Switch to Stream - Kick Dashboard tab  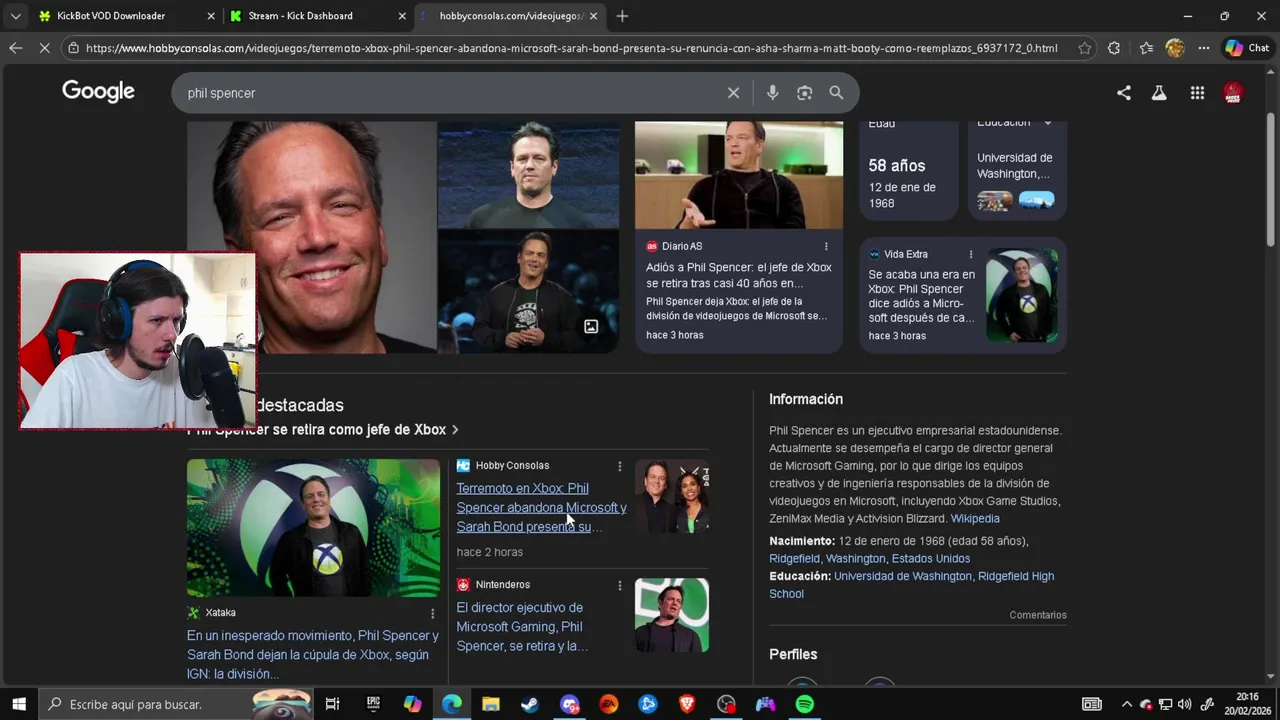300,16
